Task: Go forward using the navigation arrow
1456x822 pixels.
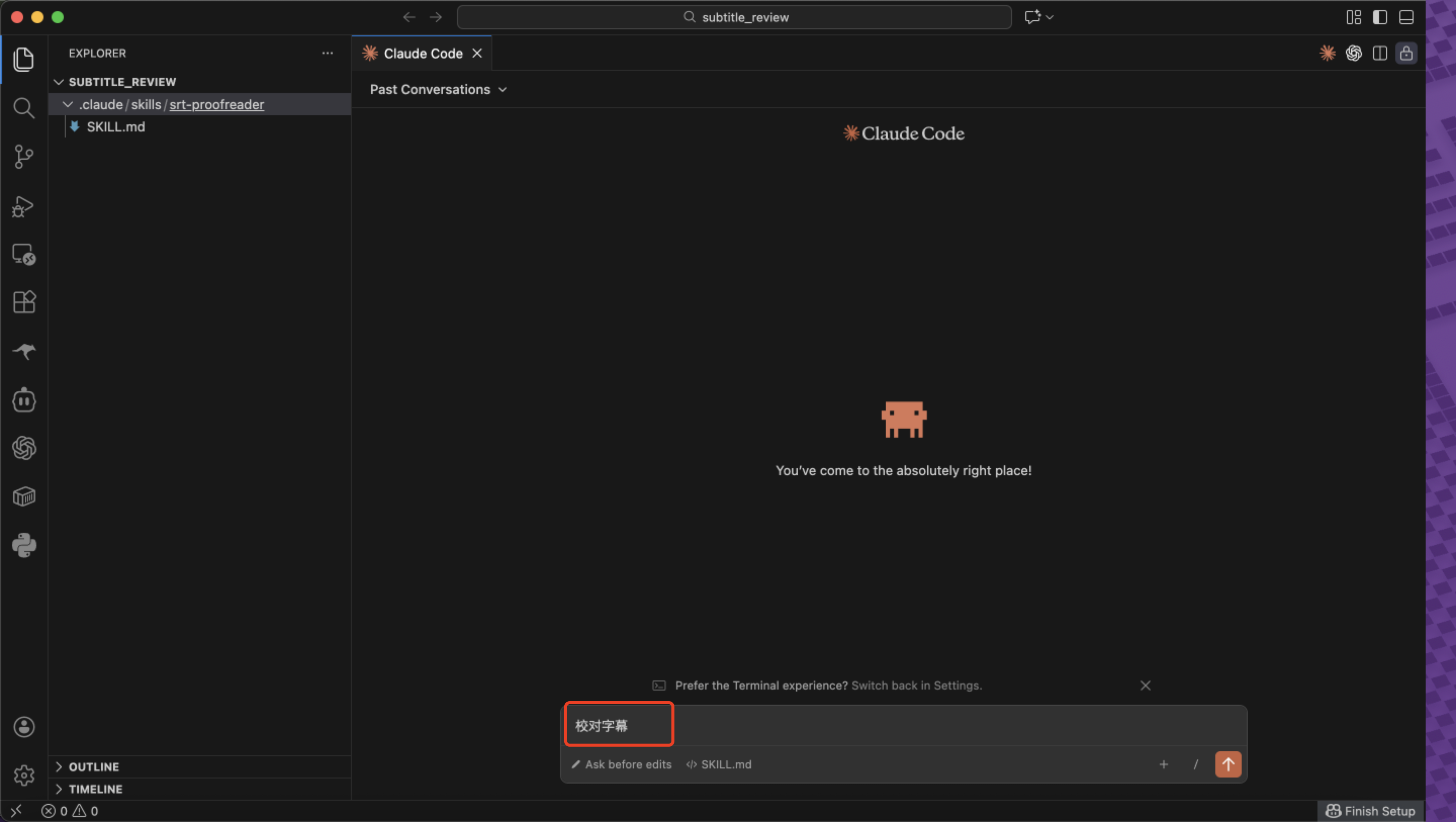Action: pyautogui.click(x=436, y=18)
